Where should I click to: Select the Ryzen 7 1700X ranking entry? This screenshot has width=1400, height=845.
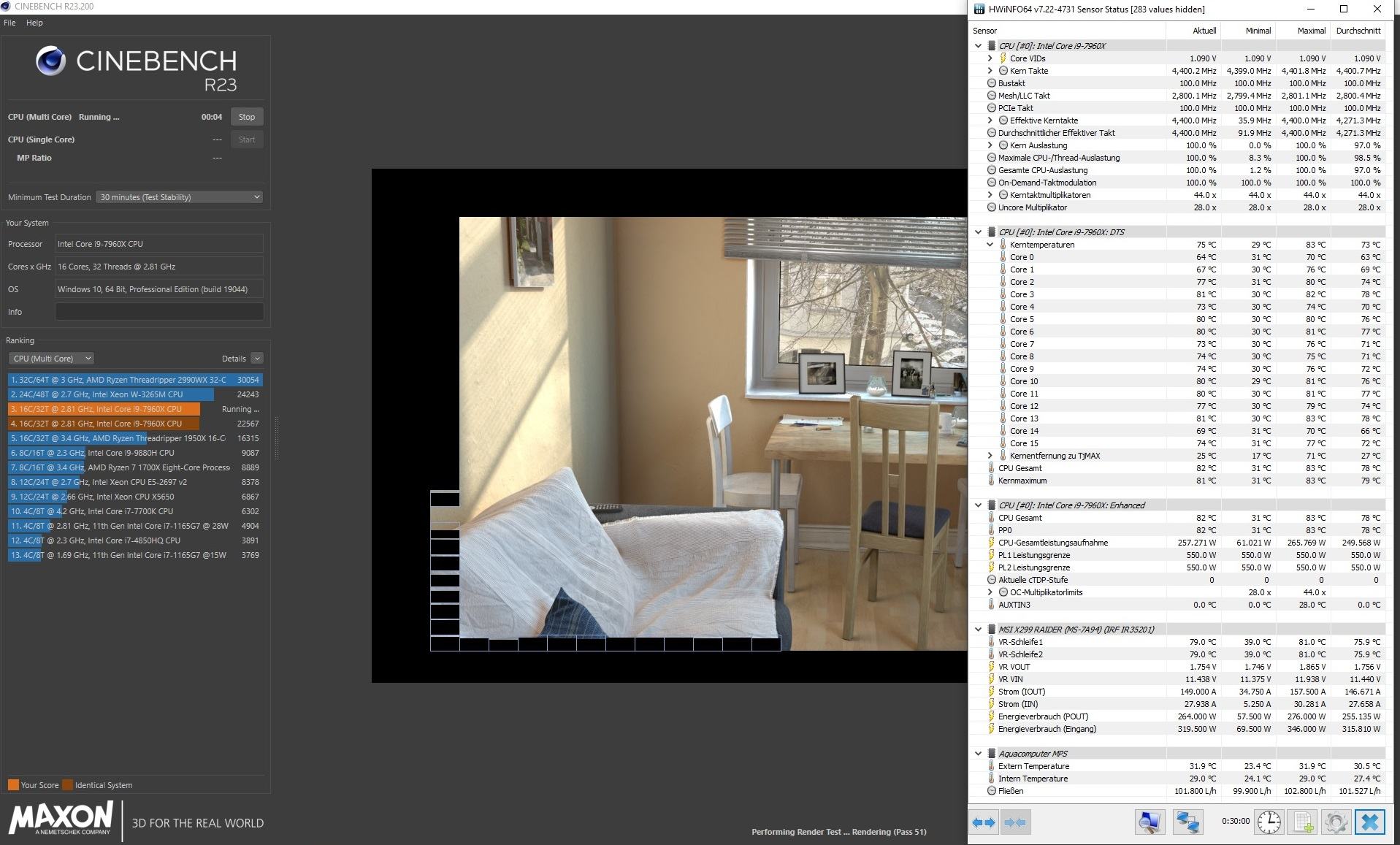(x=135, y=467)
